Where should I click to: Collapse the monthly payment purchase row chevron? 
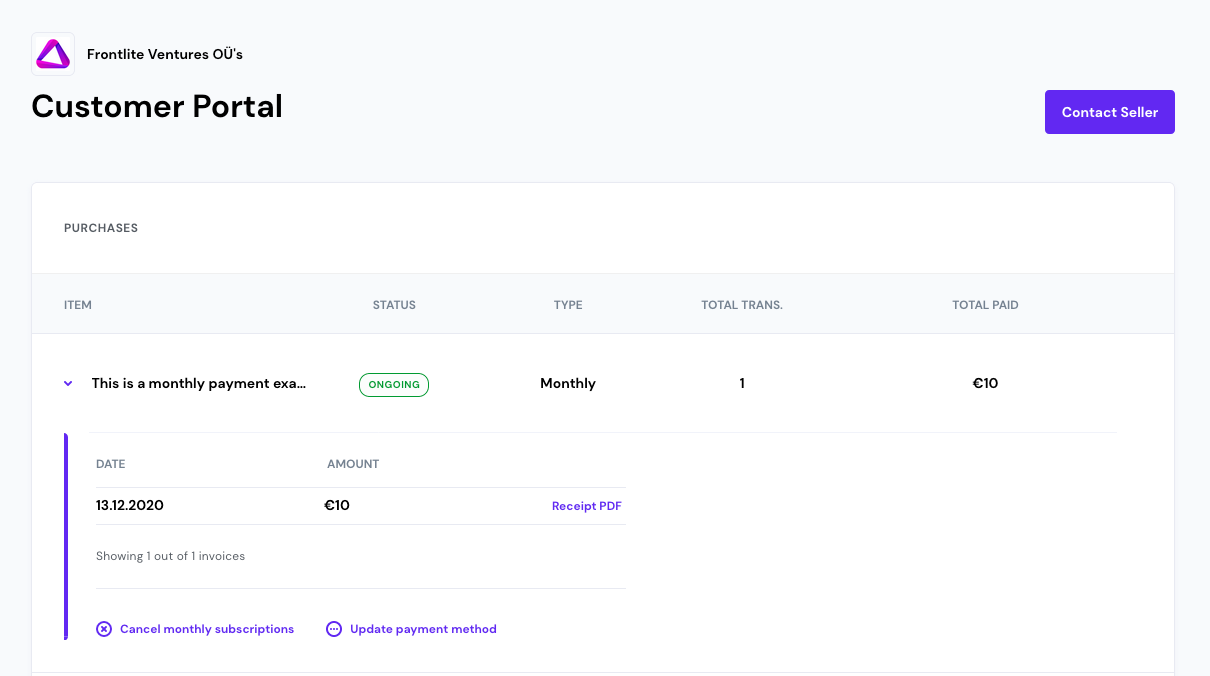click(x=68, y=383)
